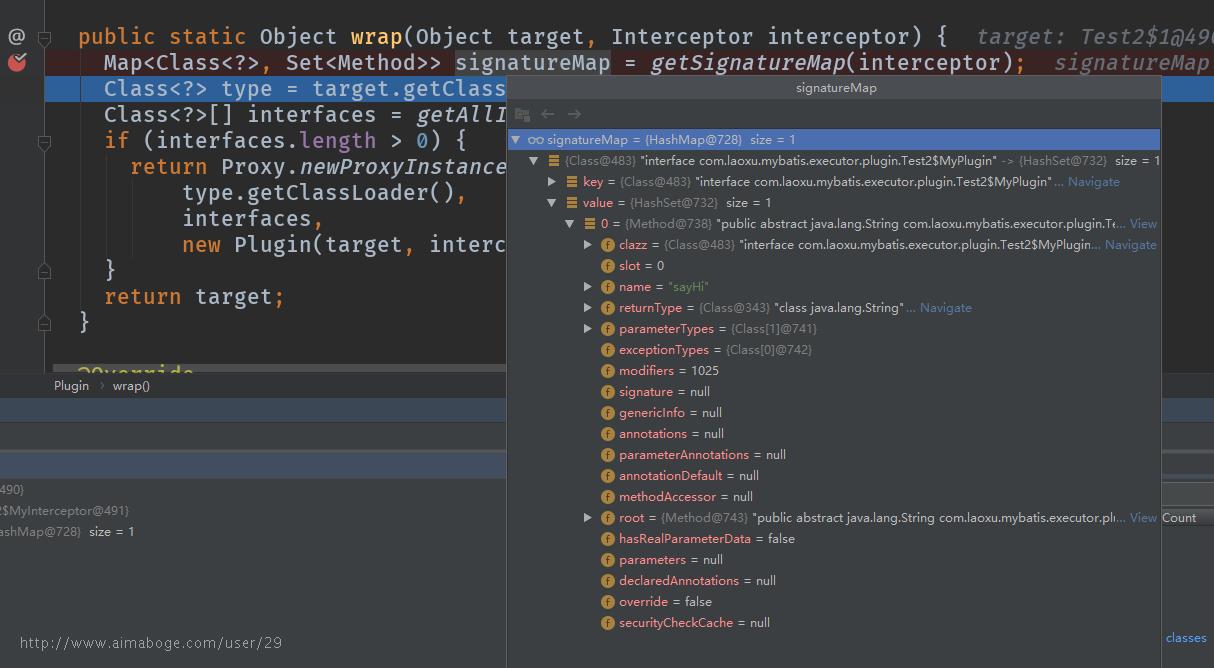Click the field icon beside hasRealParameterData
1214x668 pixels.
[608, 539]
